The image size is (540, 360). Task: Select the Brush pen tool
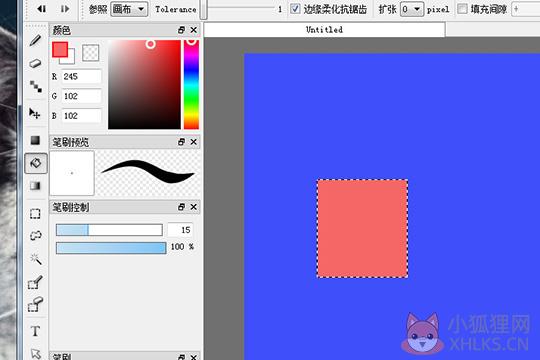(35, 41)
